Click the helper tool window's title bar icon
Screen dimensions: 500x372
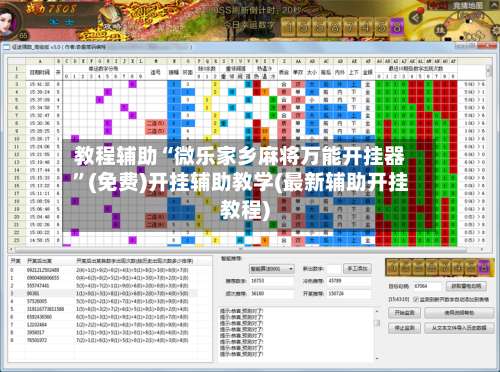pos(6,47)
